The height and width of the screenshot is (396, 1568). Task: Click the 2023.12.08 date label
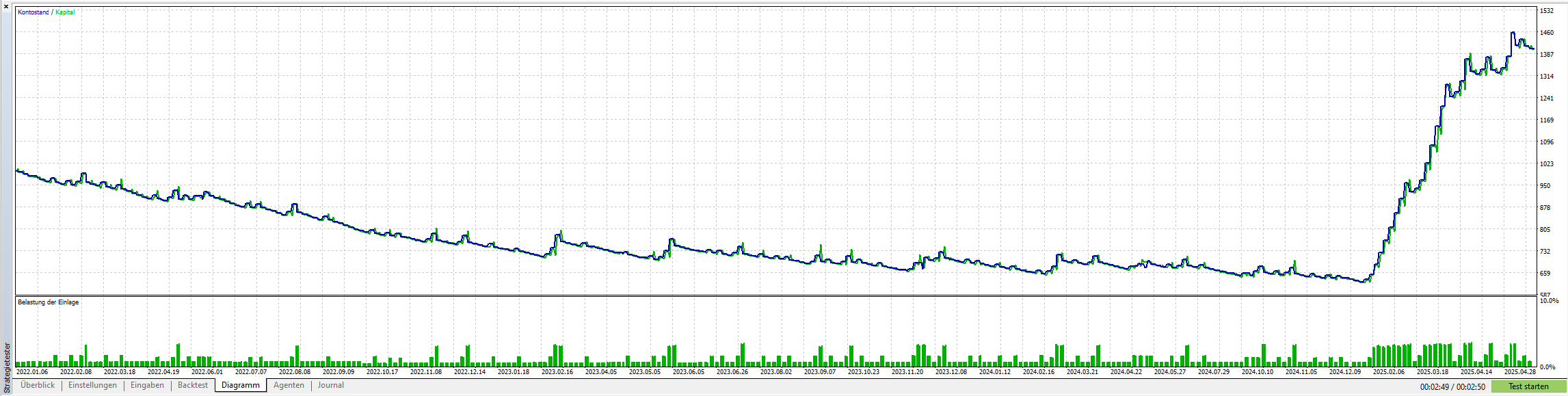point(951,372)
